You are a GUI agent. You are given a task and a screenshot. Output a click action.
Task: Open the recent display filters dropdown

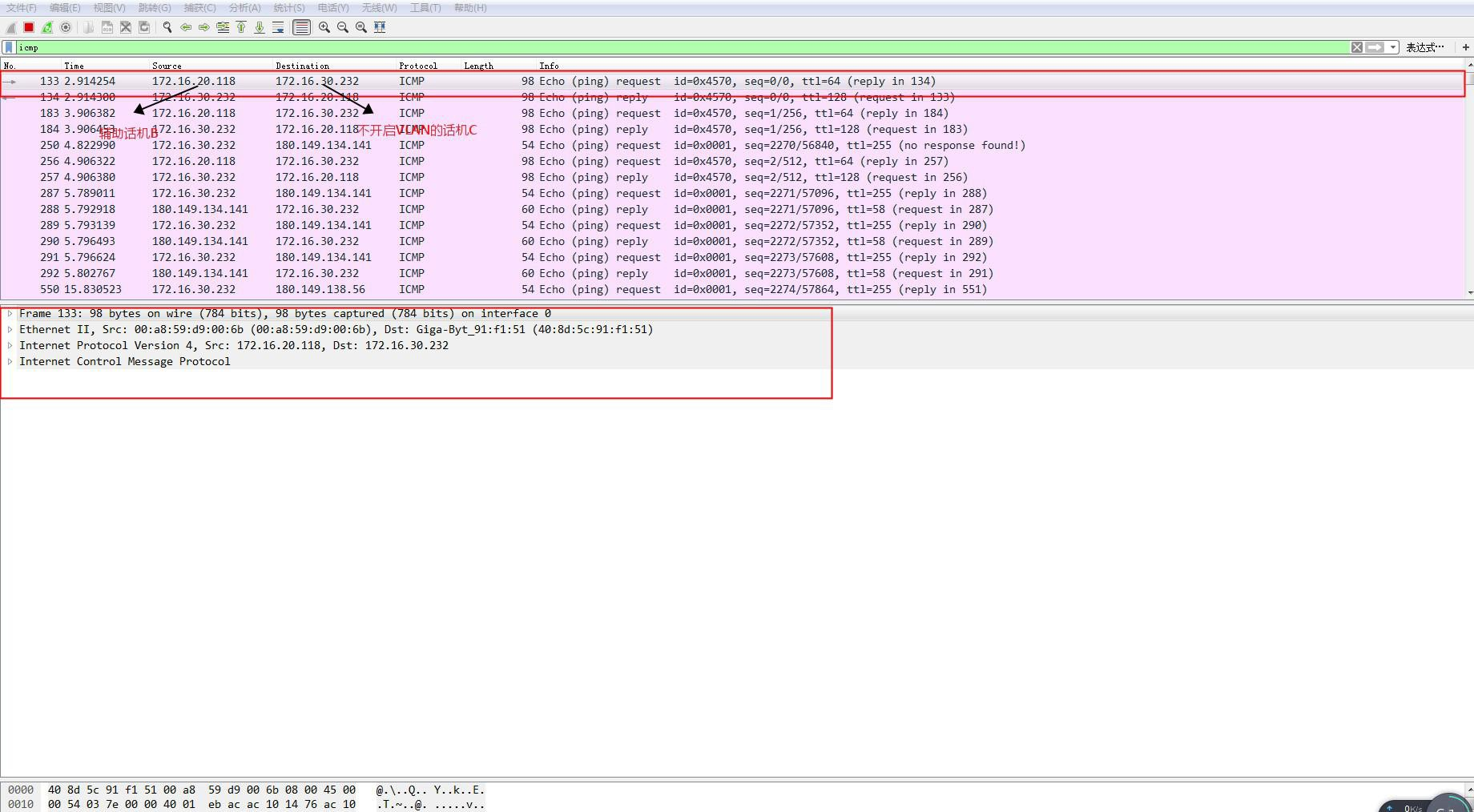[1393, 47]
